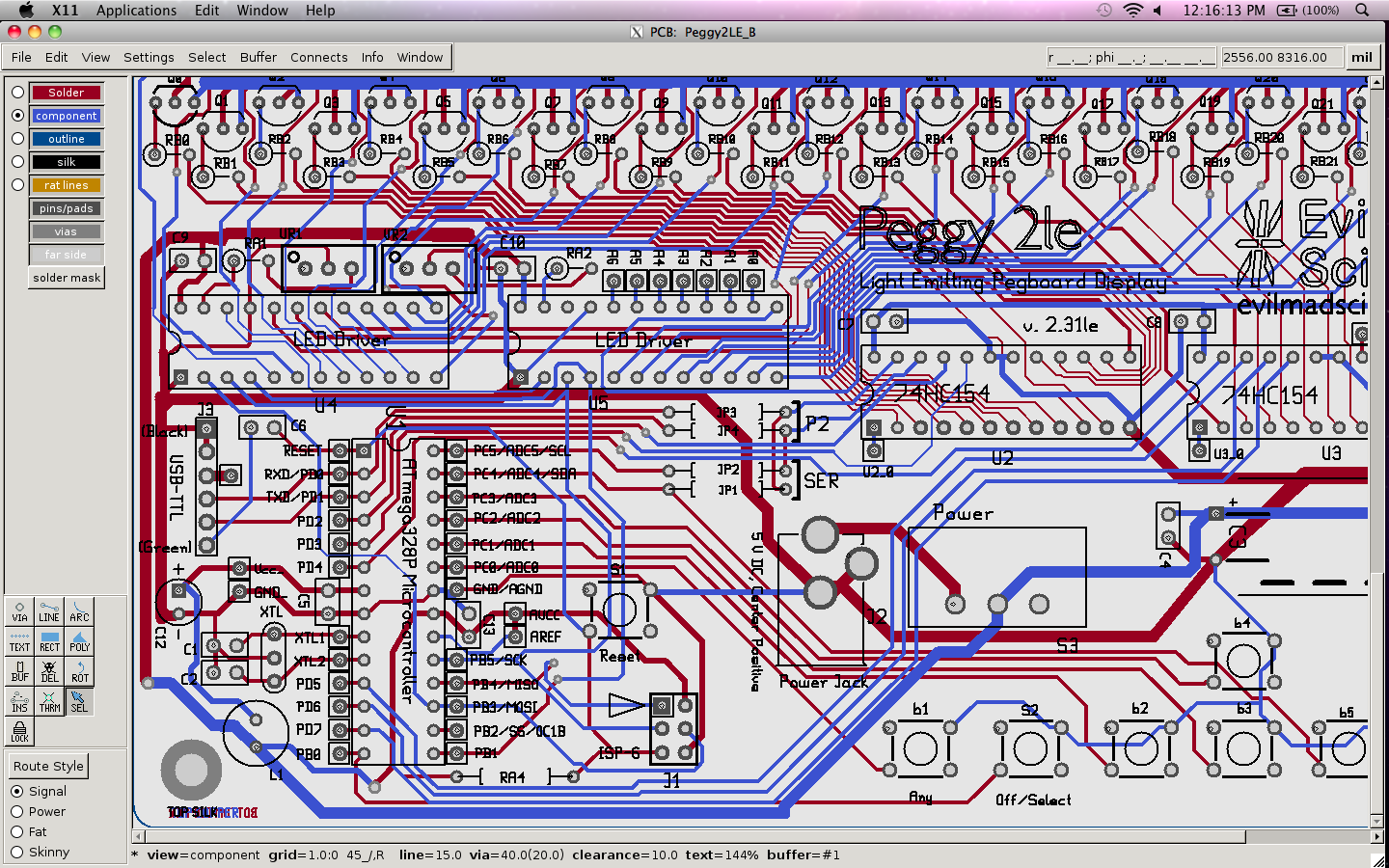Click the red Solder layer color swatch

pyautogui.click(x=66, y=92)
